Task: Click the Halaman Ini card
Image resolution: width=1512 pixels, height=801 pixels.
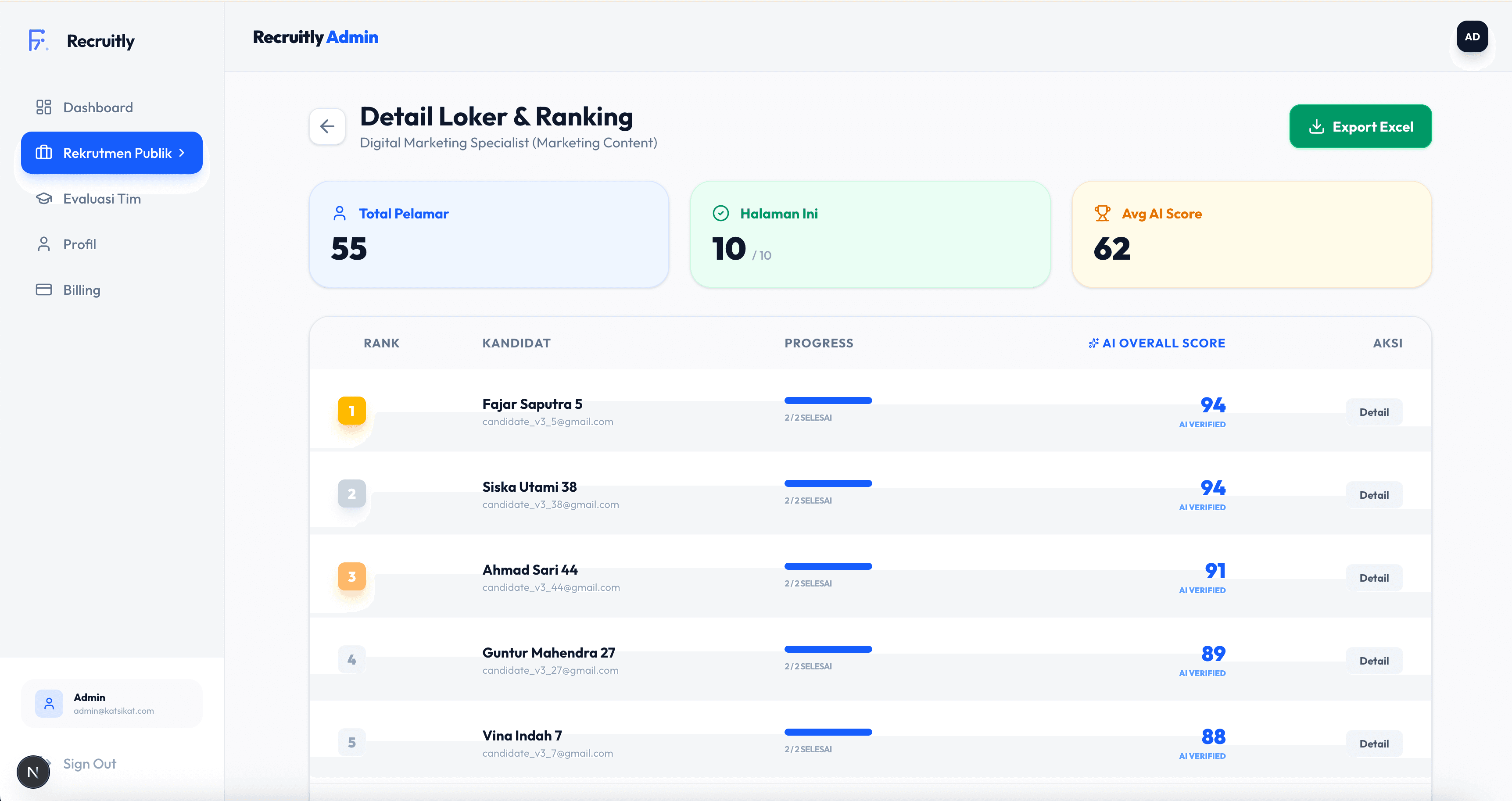Action: pyautogui.click(x=870, y=234)
